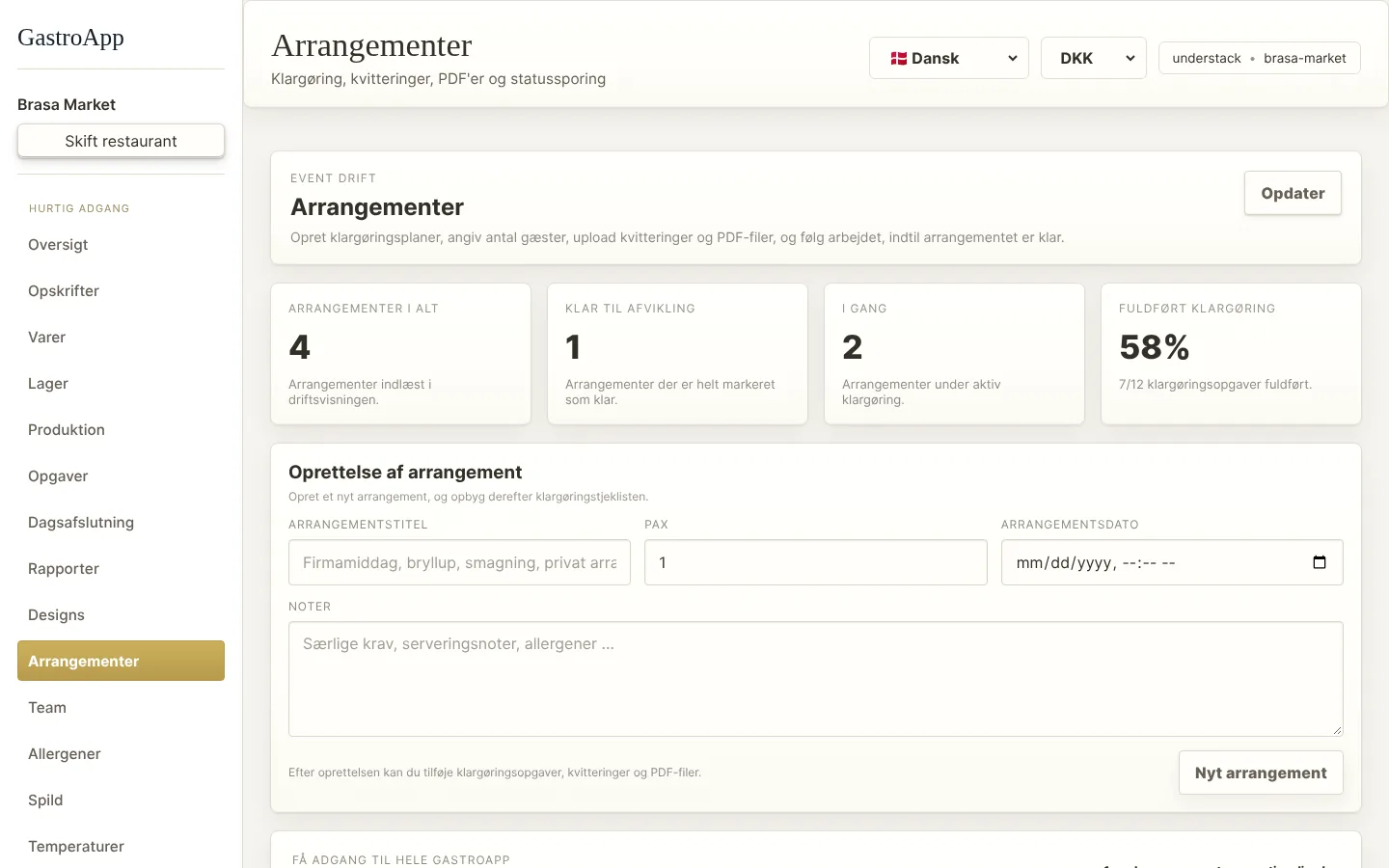This screenshot has width=1389, height=868.
Task: Select the active Arrangementer sidebar item
Action: pos(121,661)
